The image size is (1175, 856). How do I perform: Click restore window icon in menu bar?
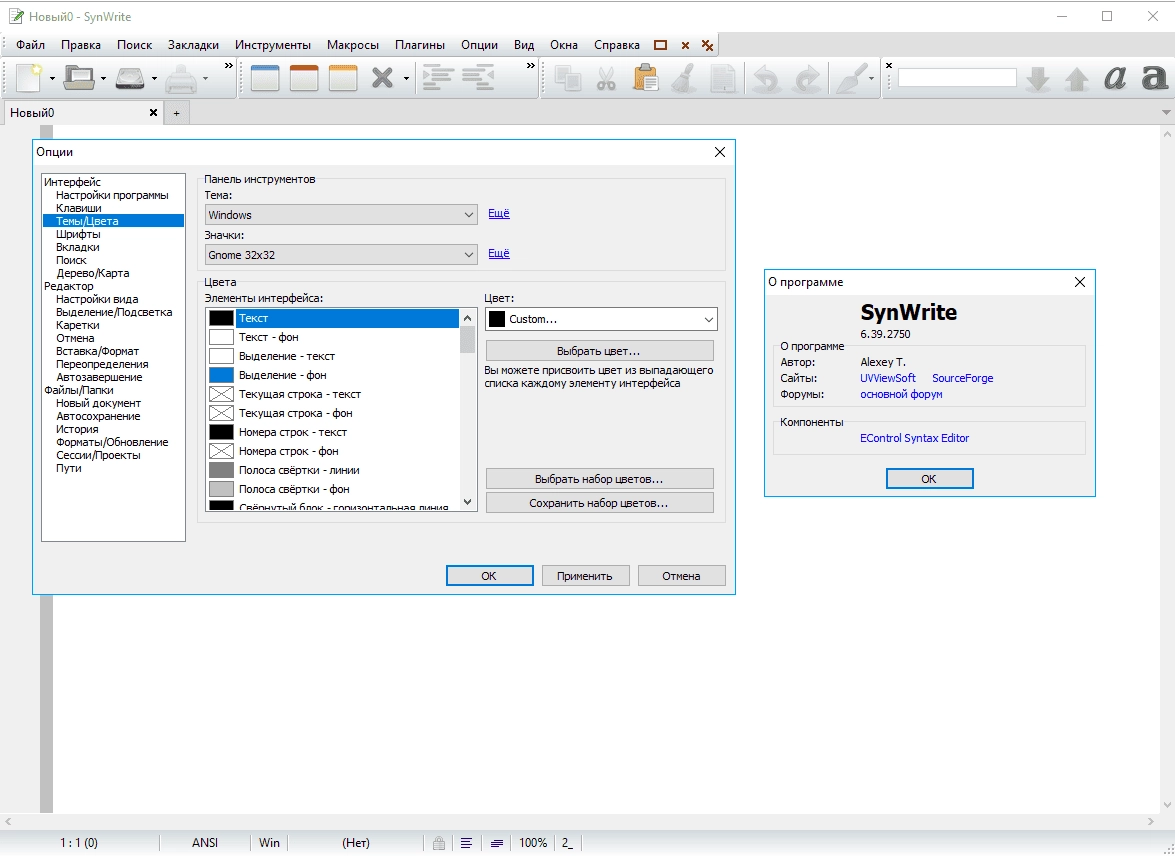click(x=660, y=45)
